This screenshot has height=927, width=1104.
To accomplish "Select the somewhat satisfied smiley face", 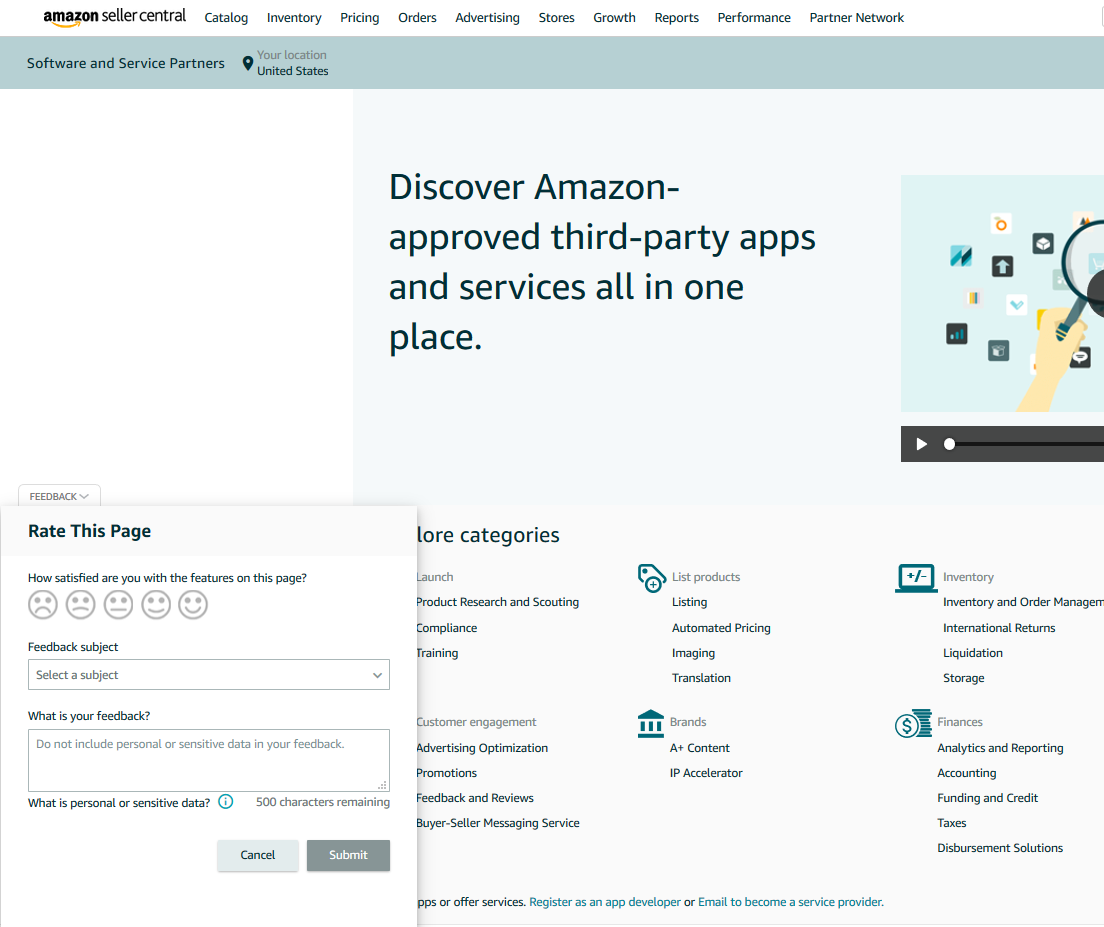I will [156, 605].
